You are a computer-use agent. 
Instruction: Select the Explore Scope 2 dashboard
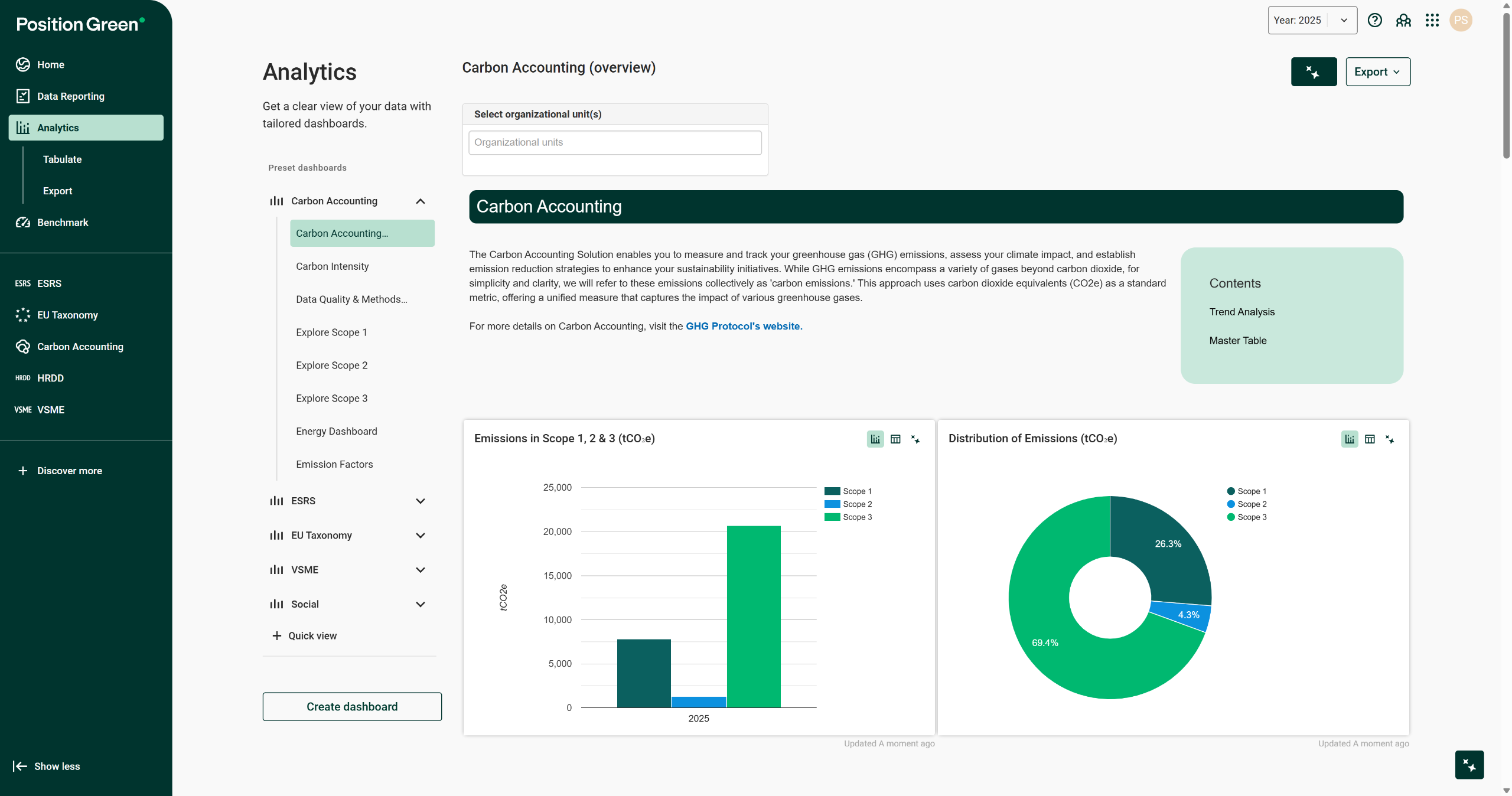(x=331, y=366)
